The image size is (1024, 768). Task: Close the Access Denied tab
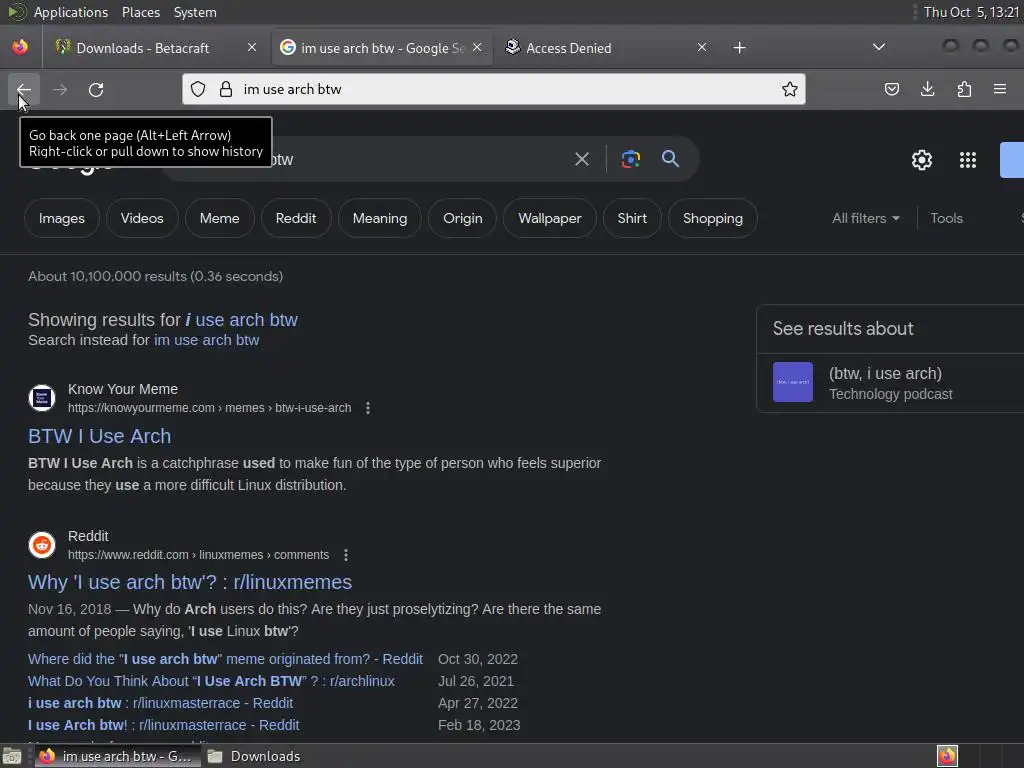[702, 47]
